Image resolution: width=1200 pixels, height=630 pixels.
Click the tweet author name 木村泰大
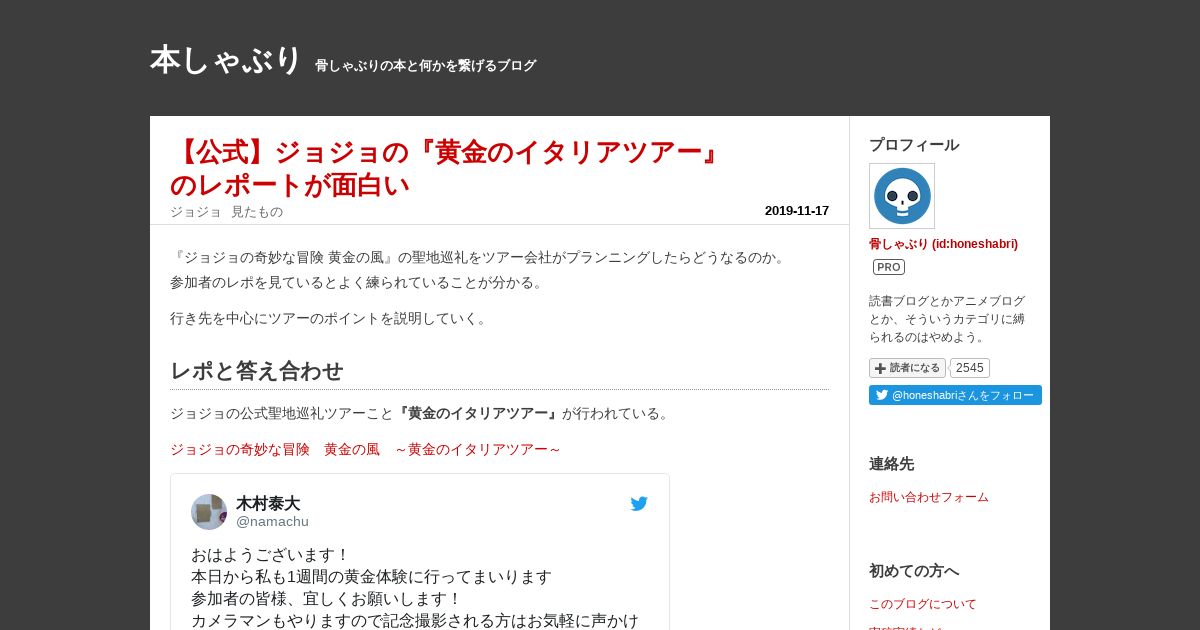tap(268, 504)
